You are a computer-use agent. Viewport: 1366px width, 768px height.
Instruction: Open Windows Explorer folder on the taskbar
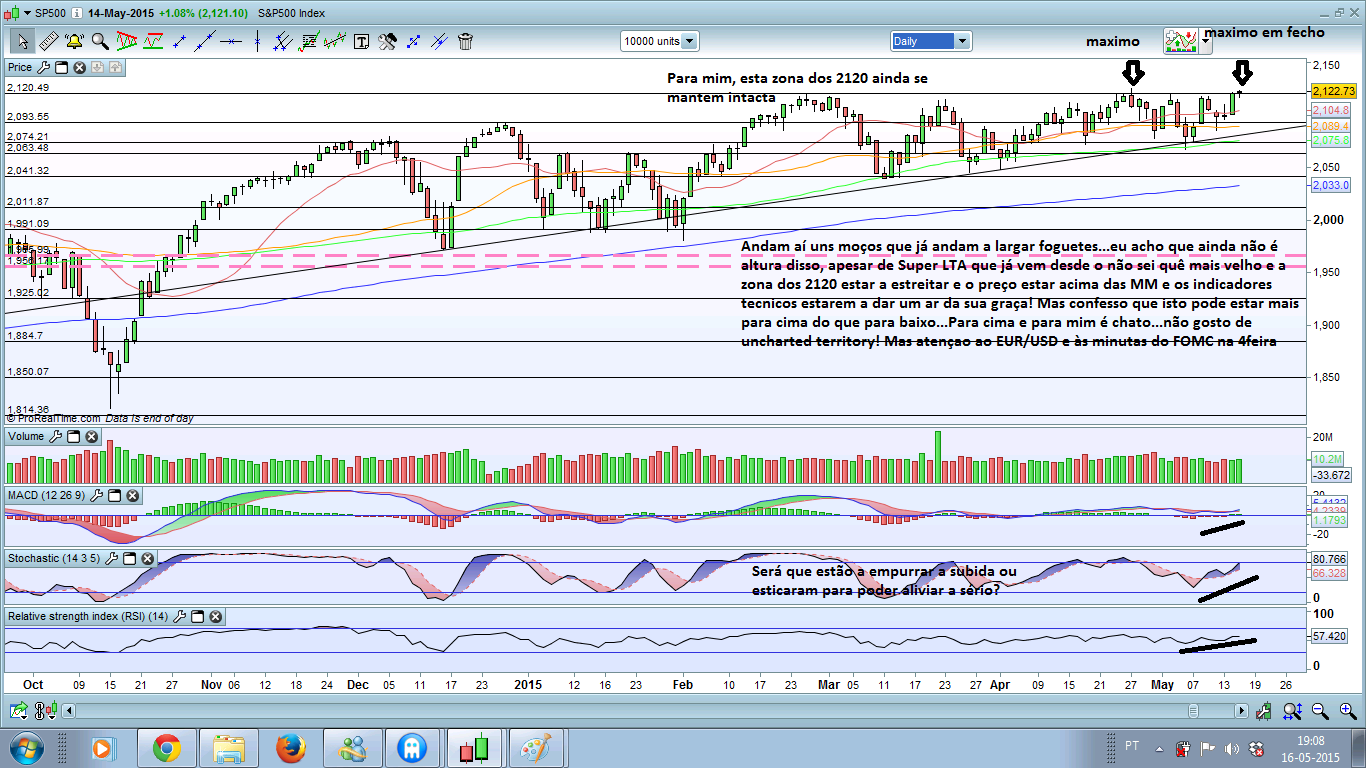coord(228,748)
